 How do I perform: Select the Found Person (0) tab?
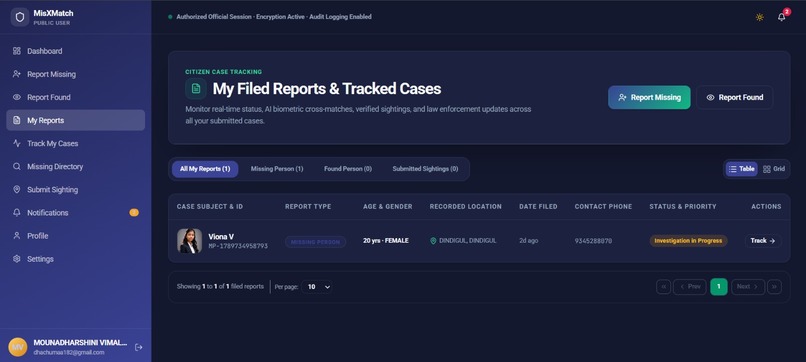pyautogui.click(x=348, y=169)
